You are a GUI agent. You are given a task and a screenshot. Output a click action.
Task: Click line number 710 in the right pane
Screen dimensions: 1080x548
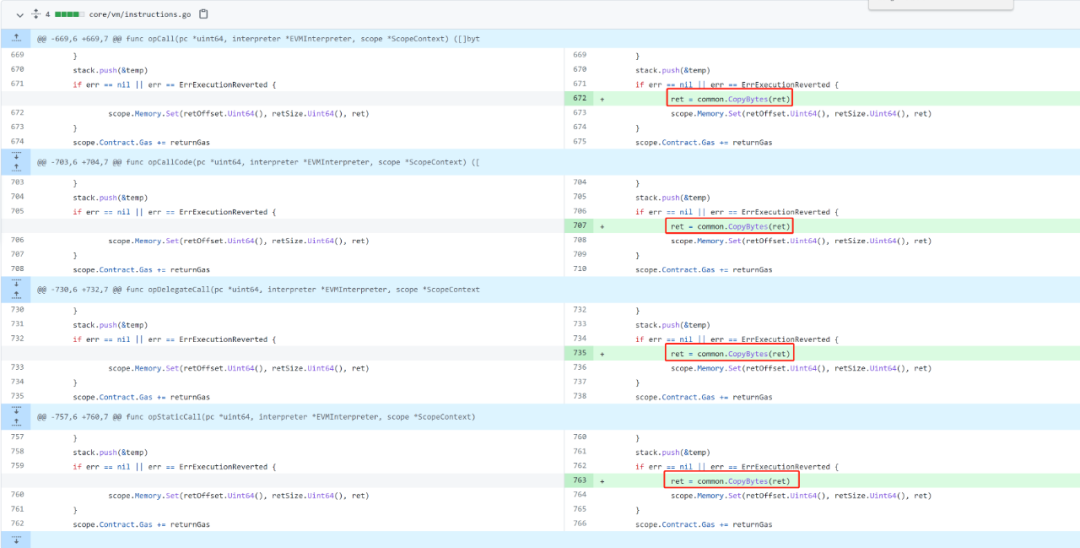point(579,269)
